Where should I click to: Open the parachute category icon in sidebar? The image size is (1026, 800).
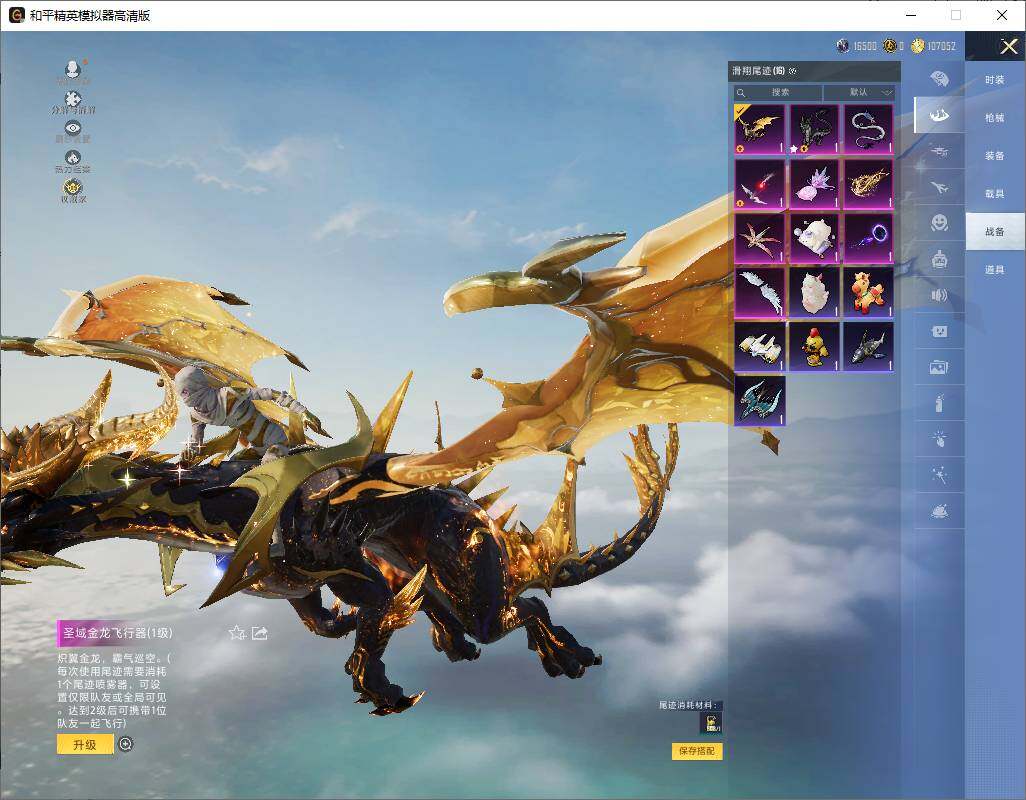(x=940, y=79)
